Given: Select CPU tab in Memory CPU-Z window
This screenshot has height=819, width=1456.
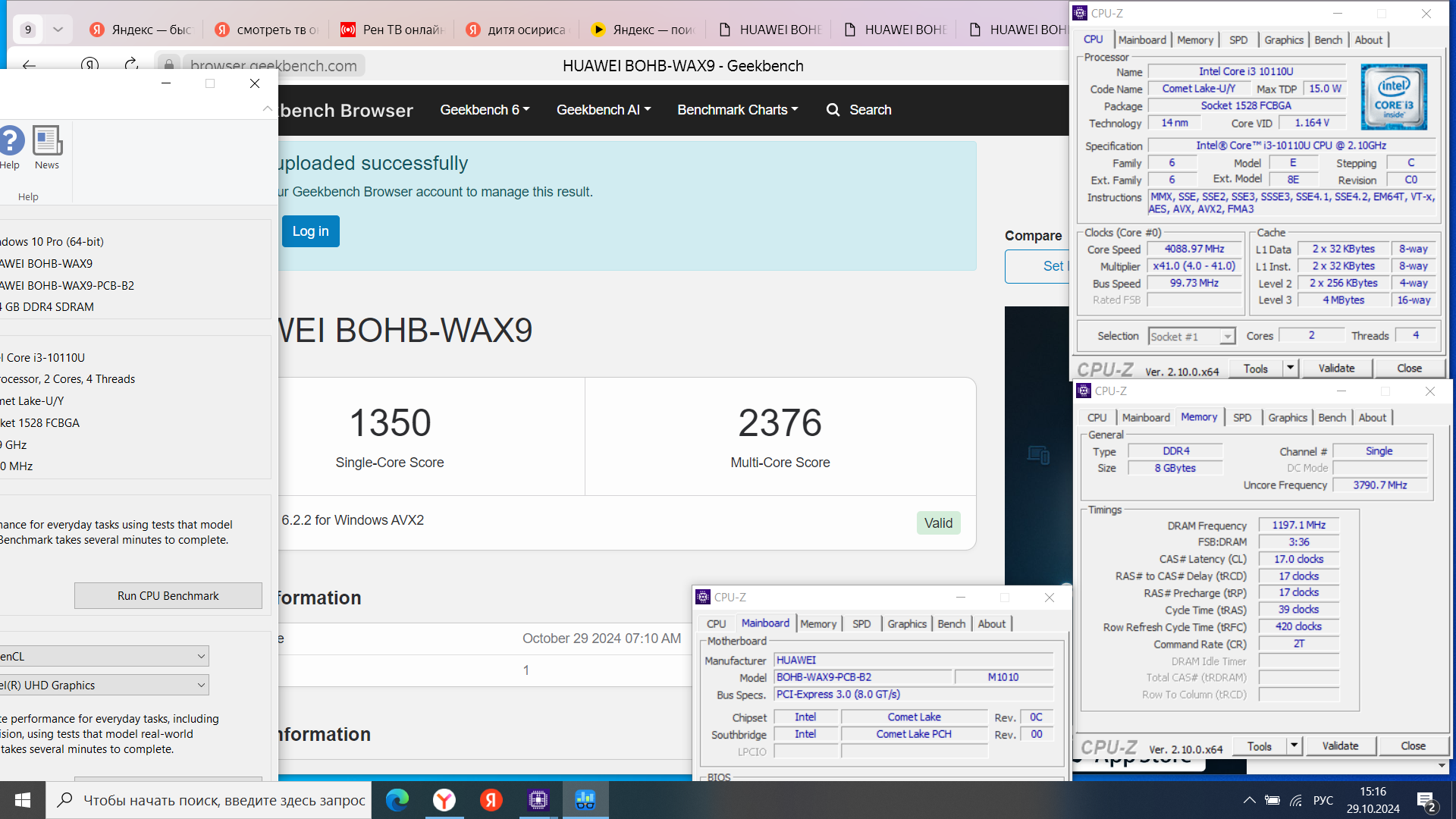Looking at the screenshot, I should pos(1097,418).
